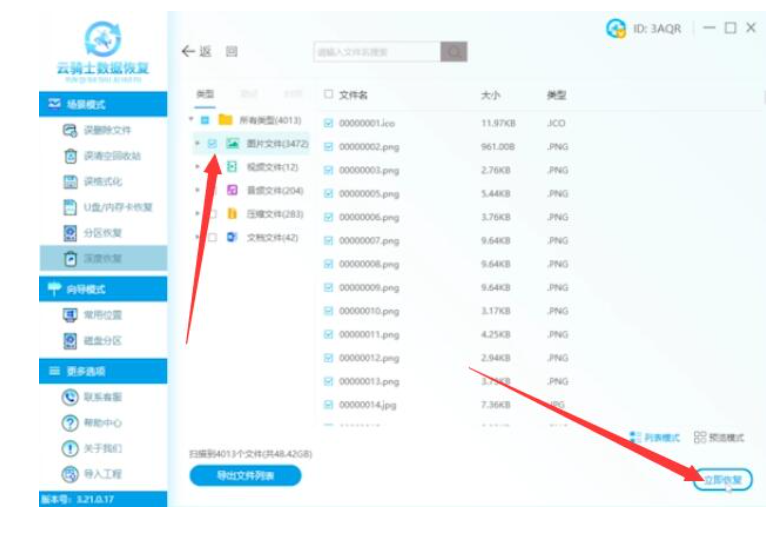Switch to 预览模式 view
This screenshot has height=534, width=766.
tap(719, 438)
